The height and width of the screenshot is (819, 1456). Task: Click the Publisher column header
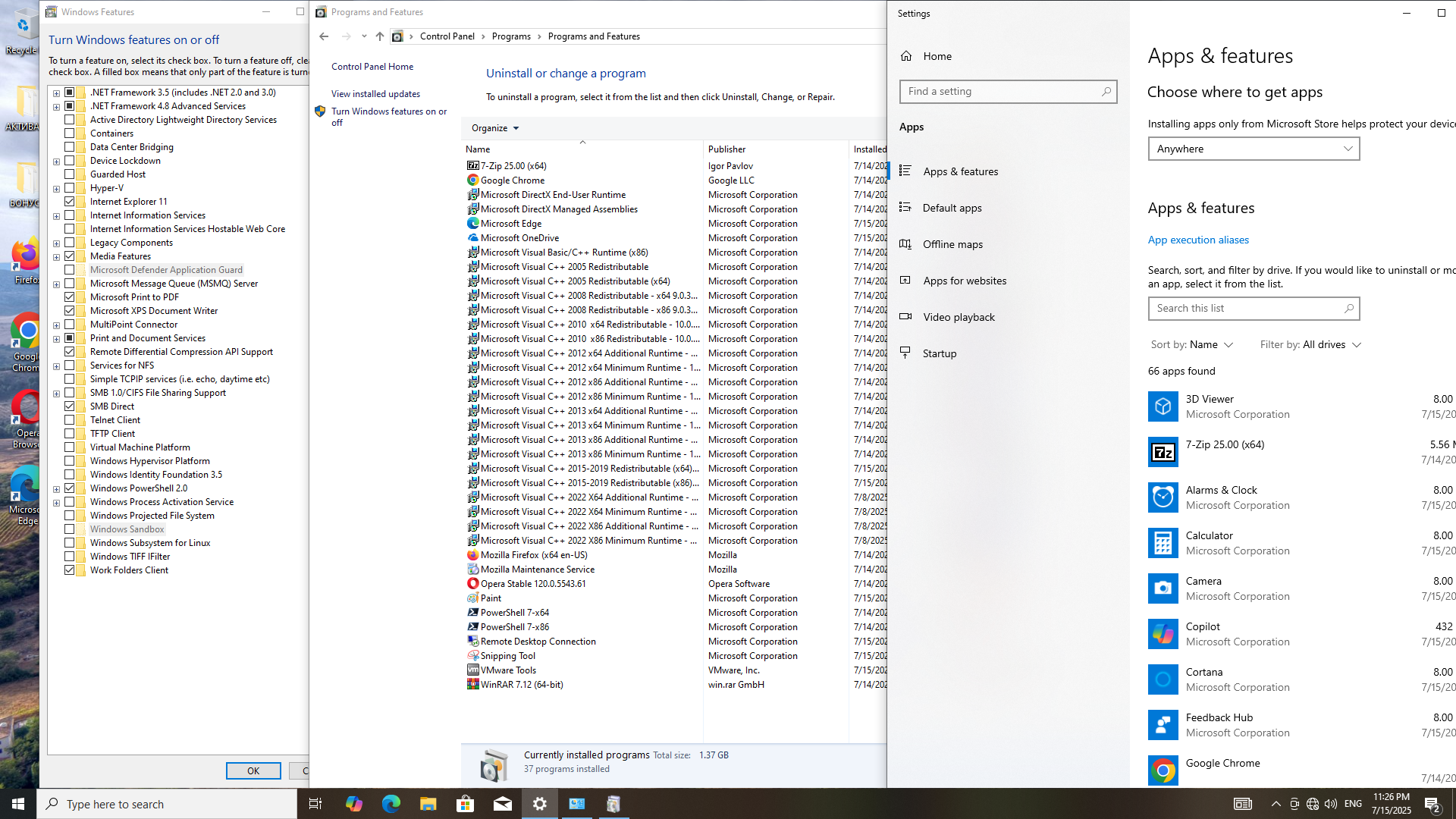[x=775, y=149]
